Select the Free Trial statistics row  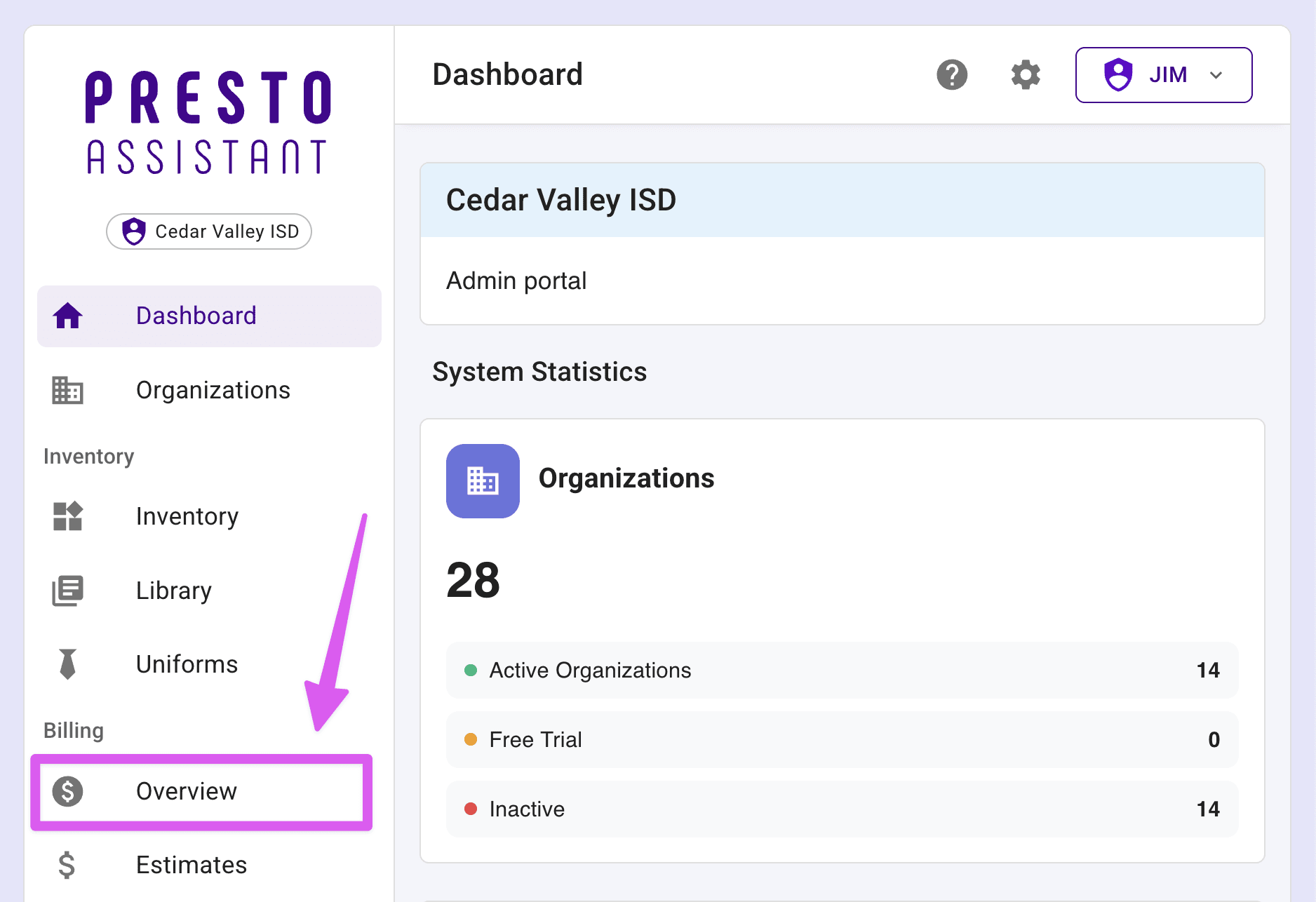(842, 739)
